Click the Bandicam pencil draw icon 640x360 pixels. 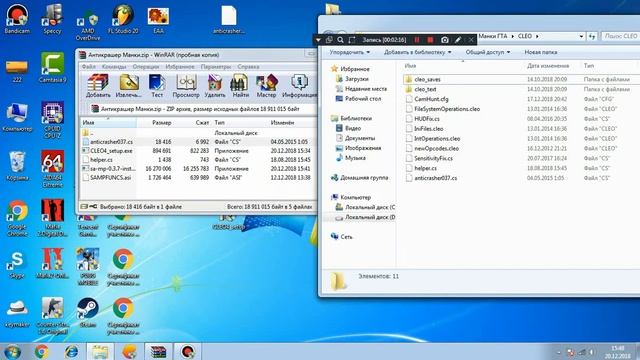(458, 40)
